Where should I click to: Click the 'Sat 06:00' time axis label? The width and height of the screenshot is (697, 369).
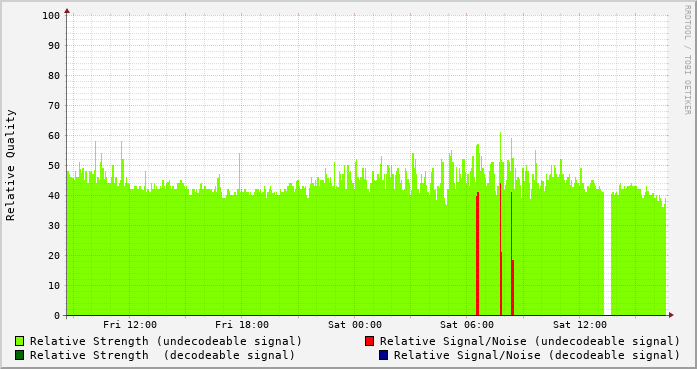pyautogui.click(x=467, y=325)
